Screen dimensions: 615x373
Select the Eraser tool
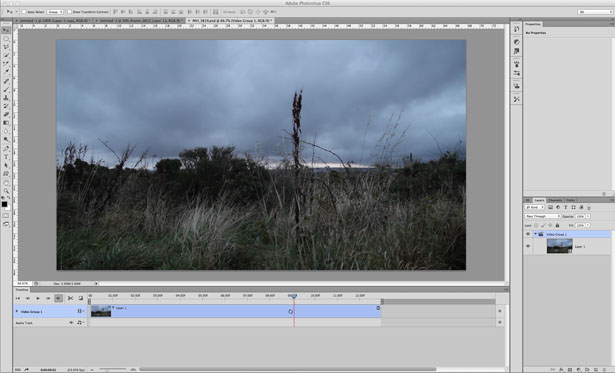(x=6, y=114)
